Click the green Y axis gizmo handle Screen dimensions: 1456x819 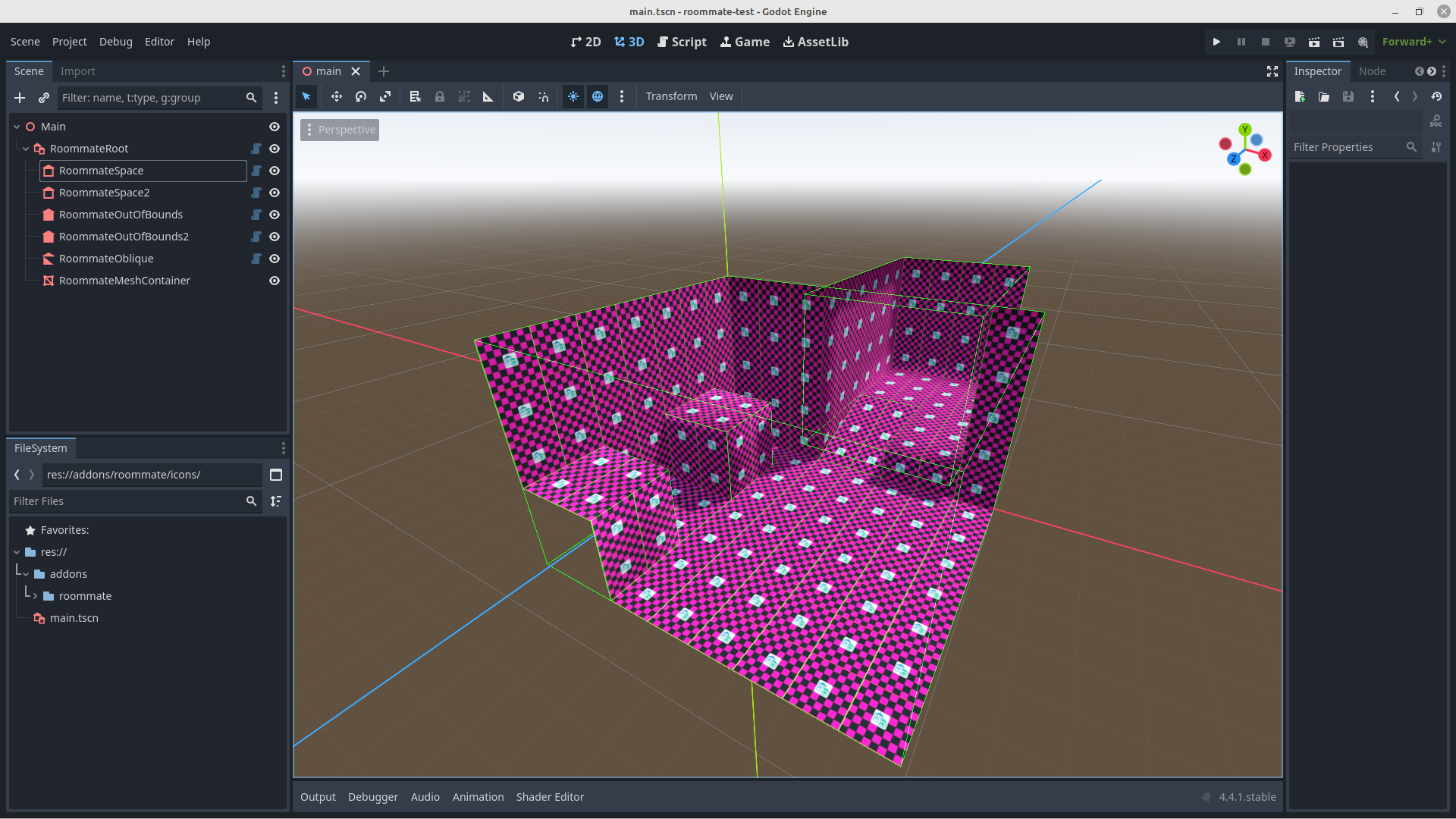[x=1244, y=129]
